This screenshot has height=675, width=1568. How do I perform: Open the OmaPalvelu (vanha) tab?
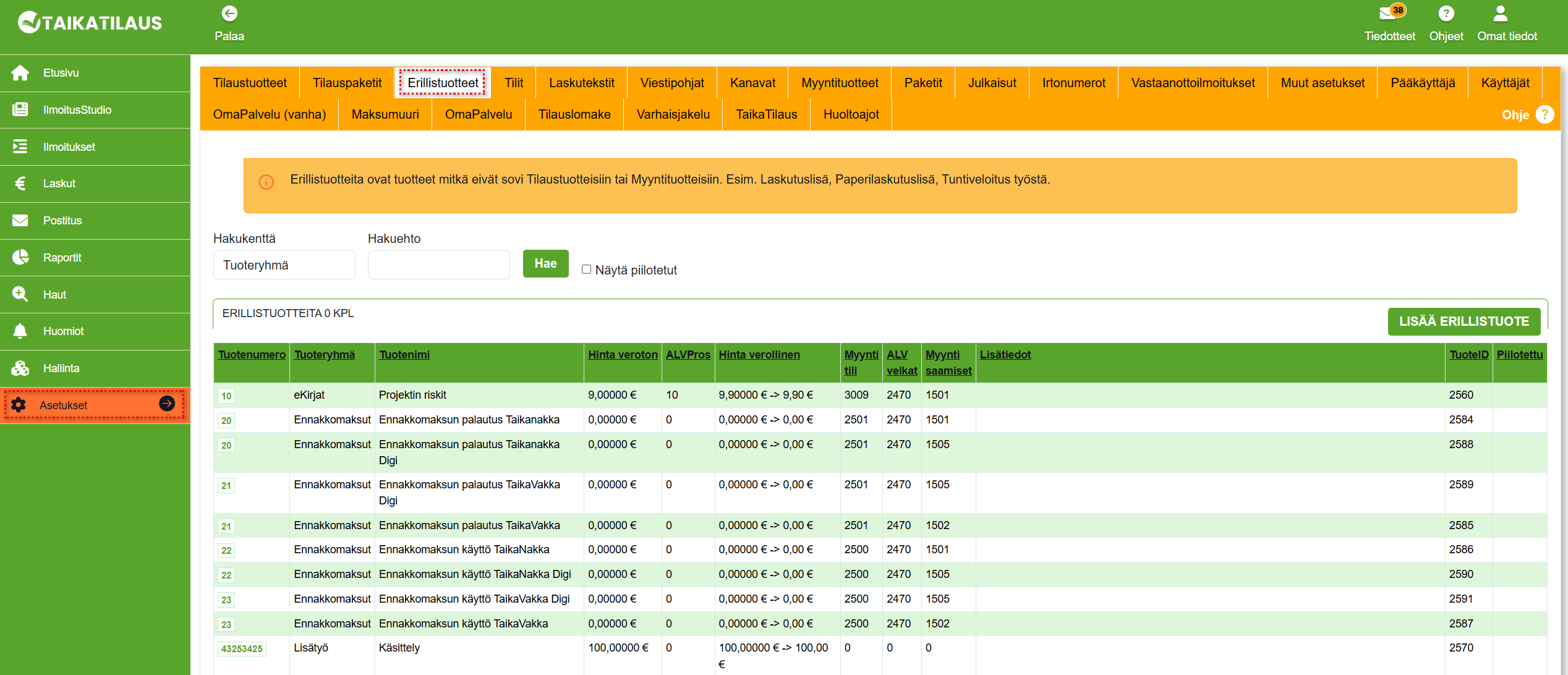270,114
